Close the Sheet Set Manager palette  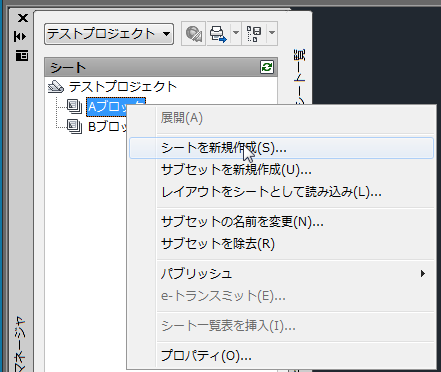(23, 18)
